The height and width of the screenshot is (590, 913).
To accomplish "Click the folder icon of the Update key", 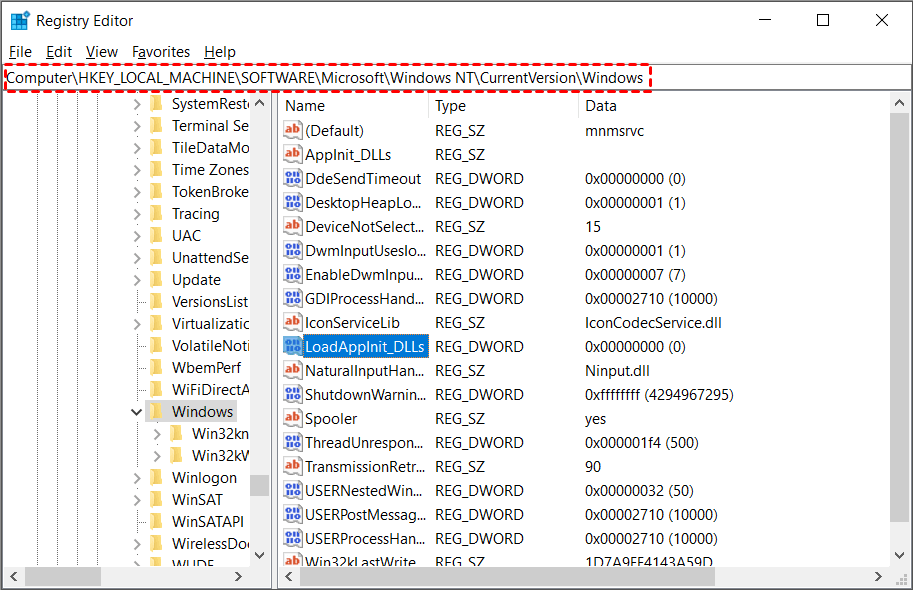I will click(x=156, y=280).
